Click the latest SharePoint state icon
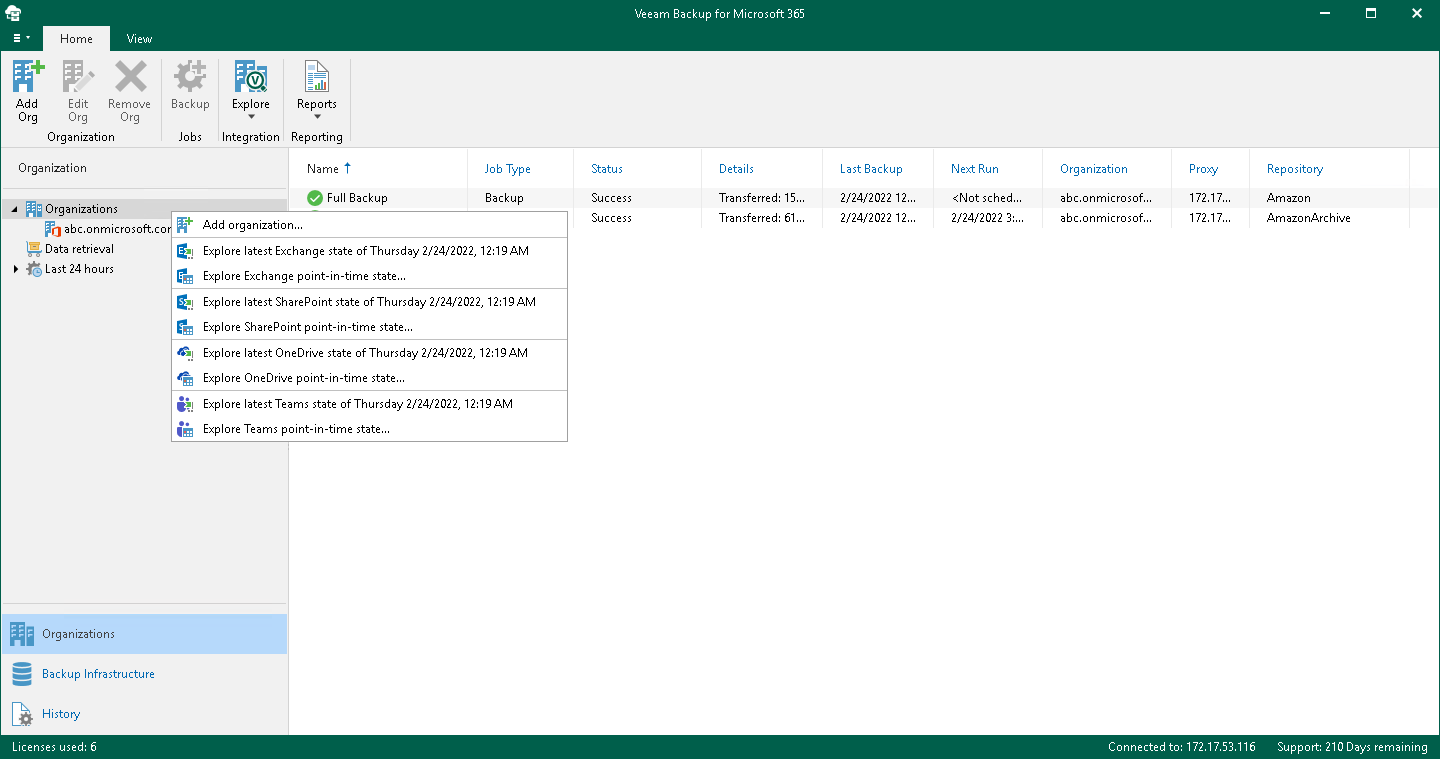The image size is (1440, 759). click(185, 302)
